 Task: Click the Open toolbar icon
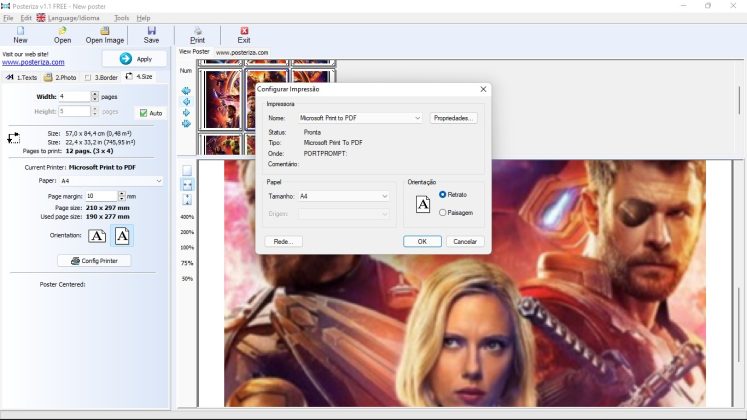click(62, 31)
